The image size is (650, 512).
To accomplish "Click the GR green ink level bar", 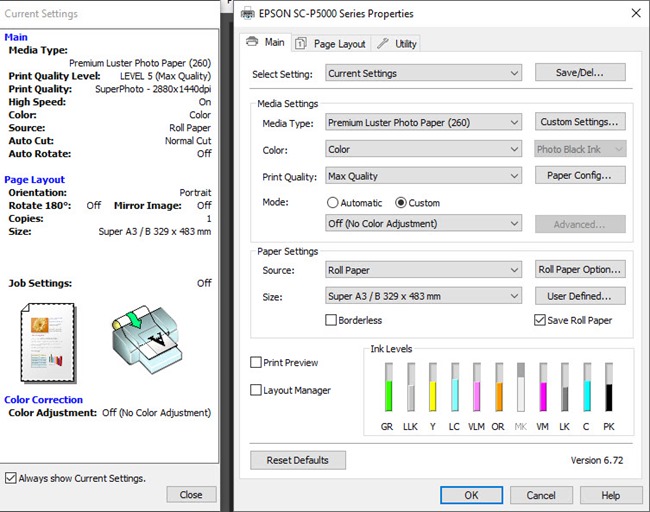I will (x=389, y=387).
